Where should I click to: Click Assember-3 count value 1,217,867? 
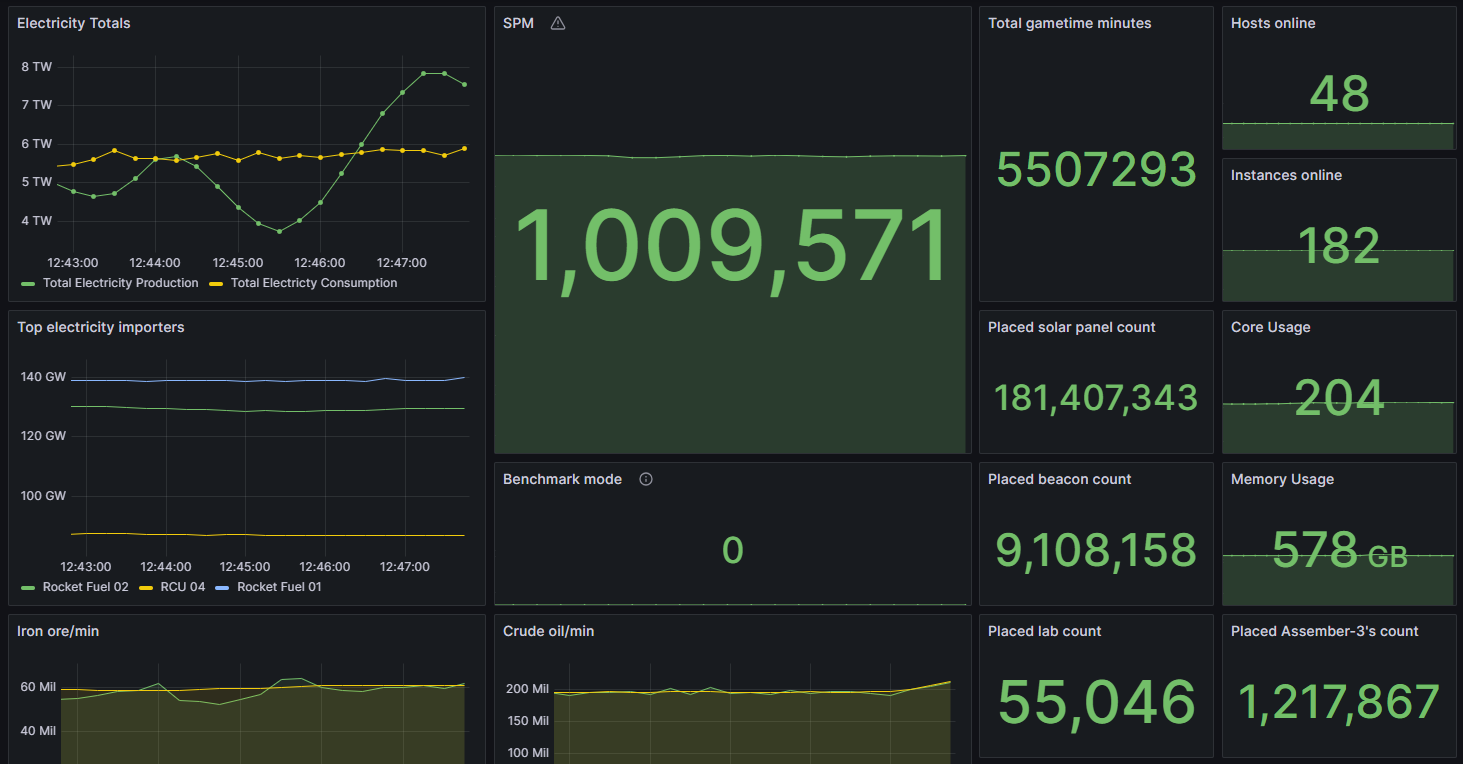click(1339, 702)
